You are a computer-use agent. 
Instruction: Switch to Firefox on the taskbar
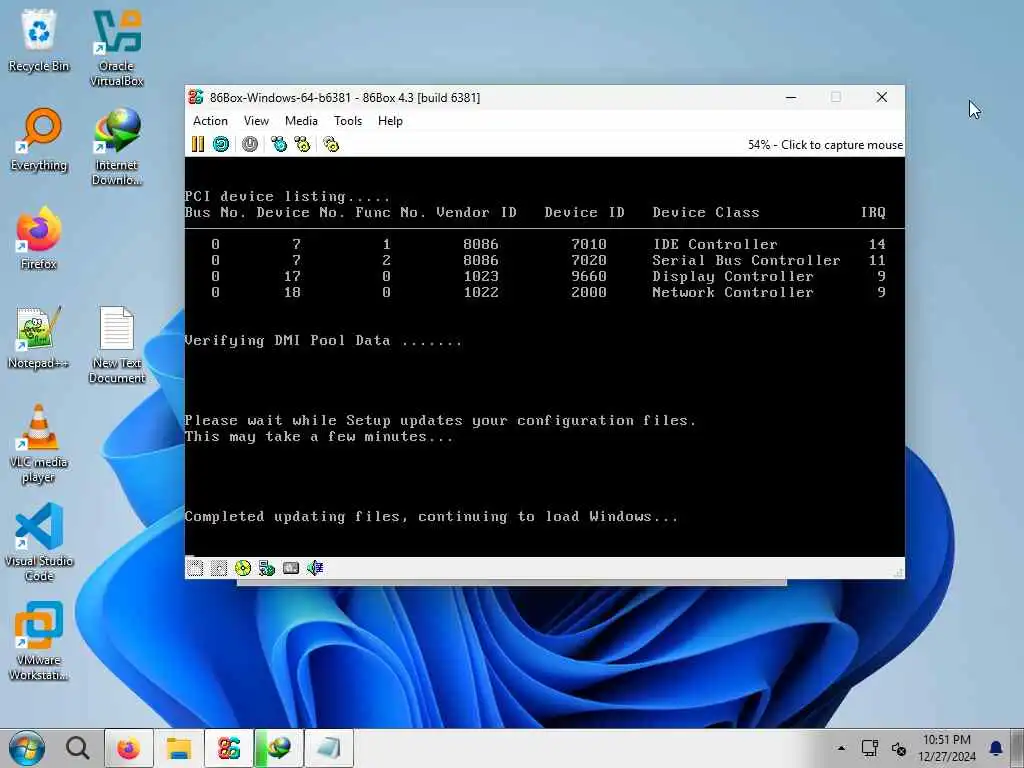click(x=129, y=748)
